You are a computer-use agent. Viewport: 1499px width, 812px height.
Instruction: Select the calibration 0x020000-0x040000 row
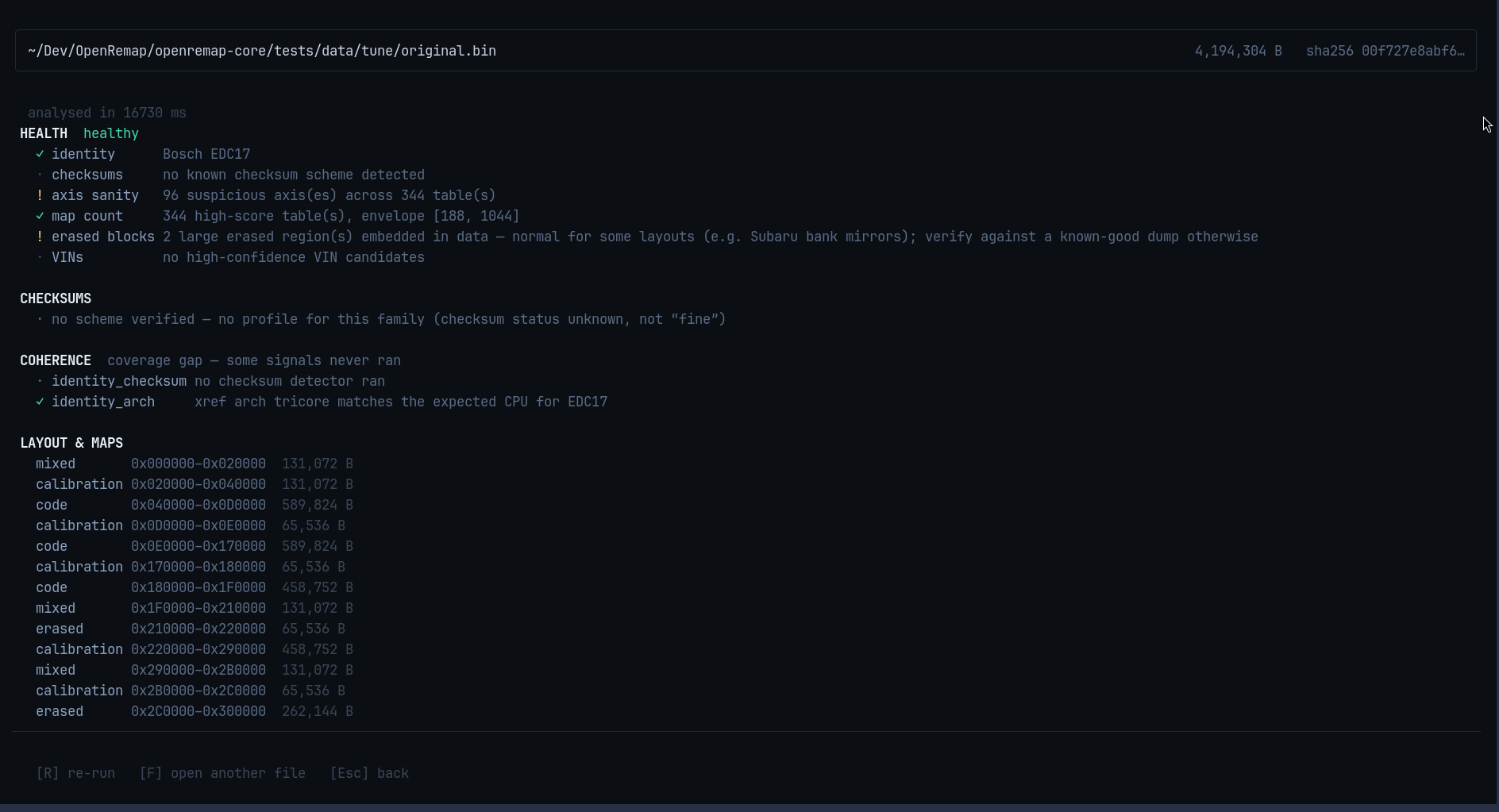coord(195,484)
